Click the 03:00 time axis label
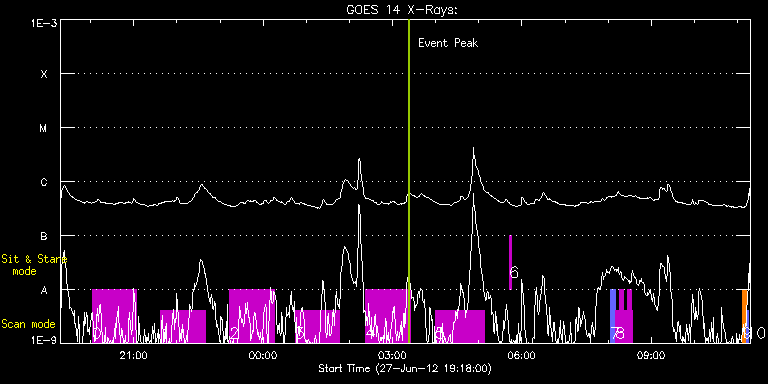Image resolution: width=768 pixels, height=384 pixels. pyautogui.click(x=392, y=354)
